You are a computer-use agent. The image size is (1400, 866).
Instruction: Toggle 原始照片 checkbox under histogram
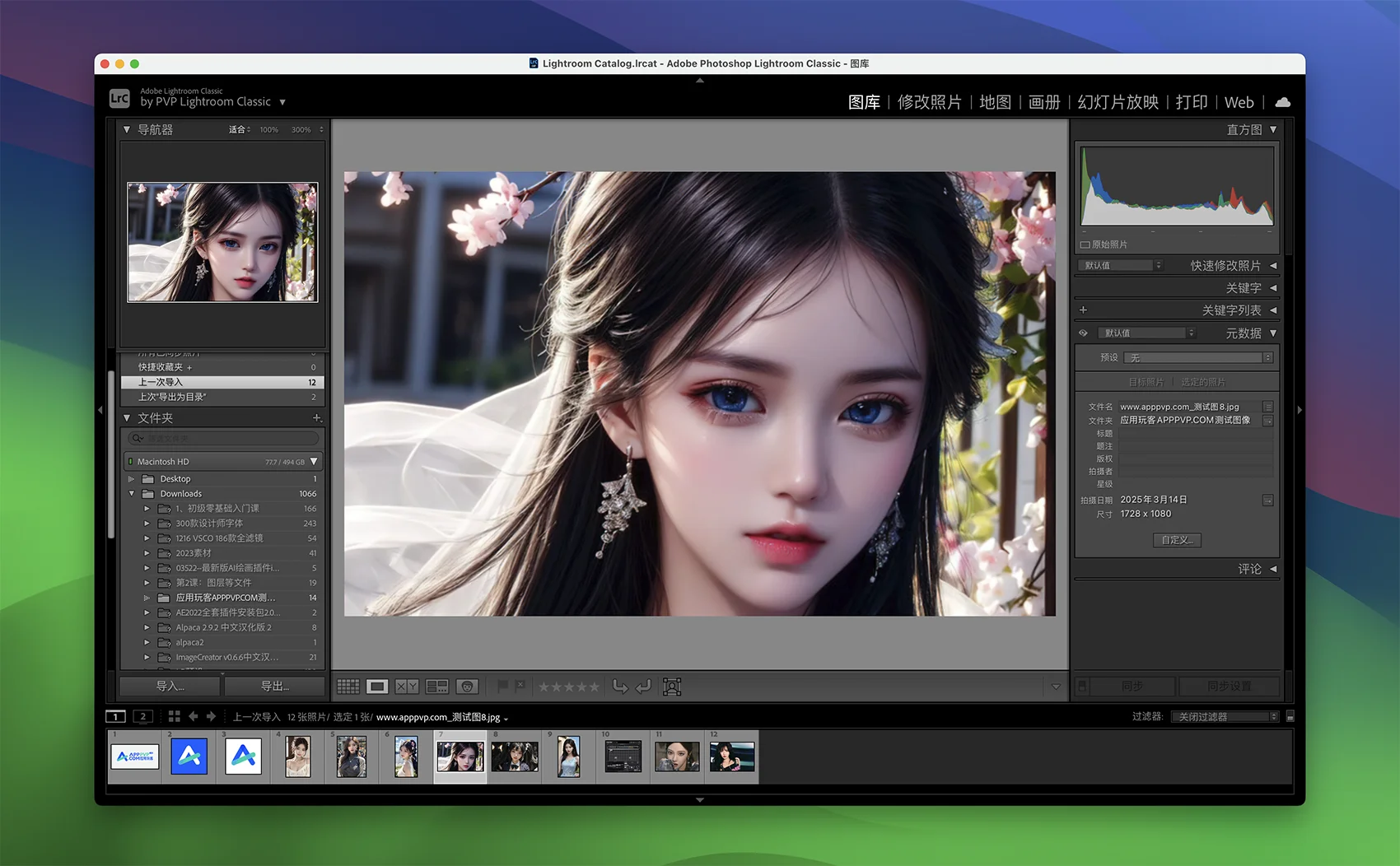[1085, 244]
